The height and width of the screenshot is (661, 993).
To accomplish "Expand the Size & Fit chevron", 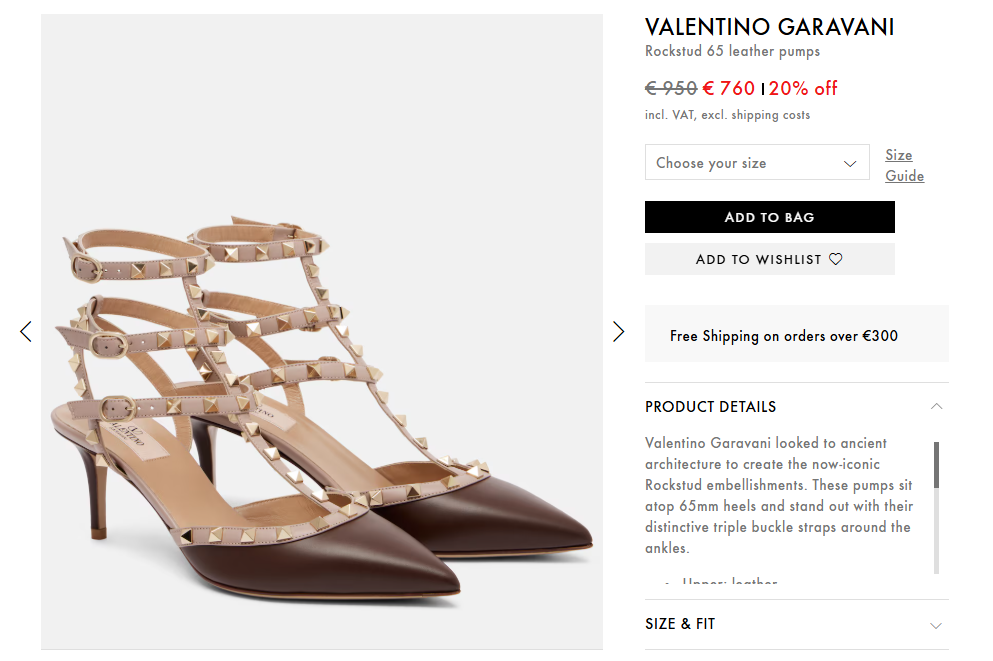I will (x=936, y=625).
